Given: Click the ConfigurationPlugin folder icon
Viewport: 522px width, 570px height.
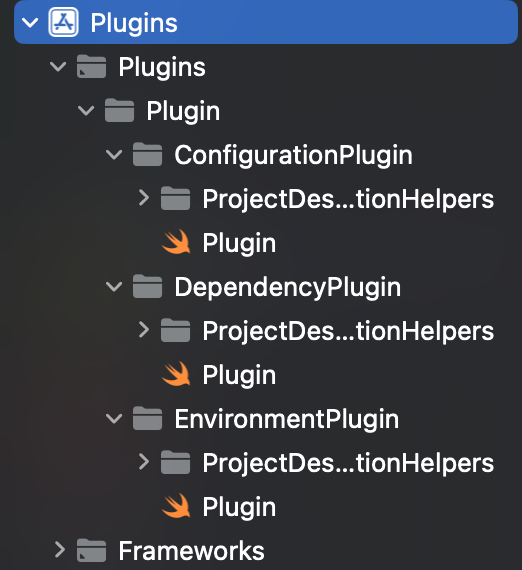Looking at the screenshot, I should point(147,154).
